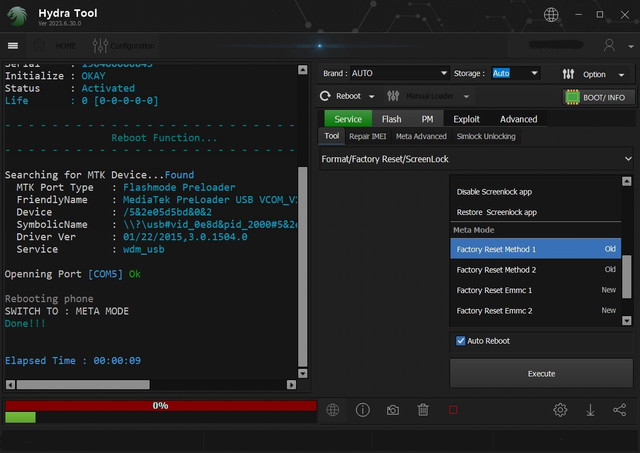The width and height of the screenshot is (640, 453).
Task: Click the log horizontal scroll right arrow
Action: click(x=291, y=384)
